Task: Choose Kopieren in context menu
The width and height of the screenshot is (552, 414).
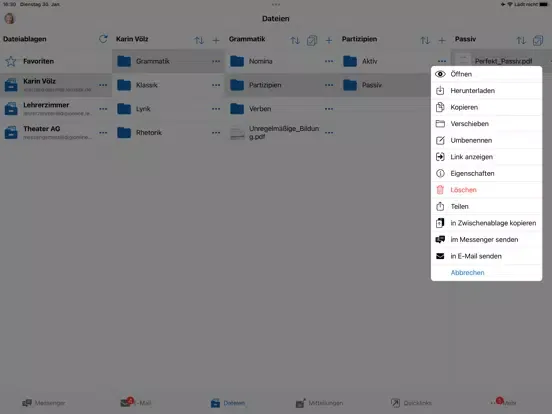Action: pyautogui.click(x=487, y=107)
